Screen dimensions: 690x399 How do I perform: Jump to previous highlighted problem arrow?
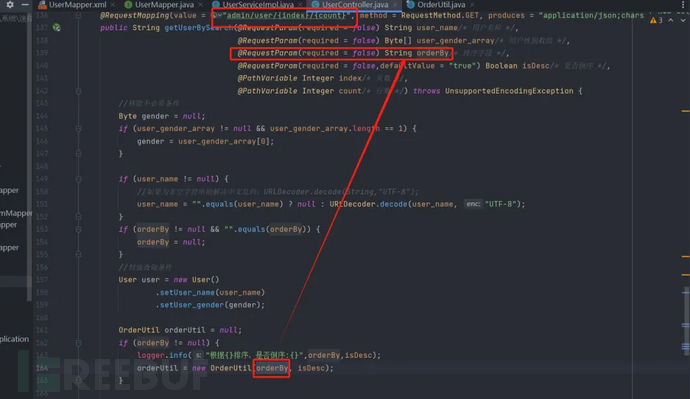click(x=670, y=20)
